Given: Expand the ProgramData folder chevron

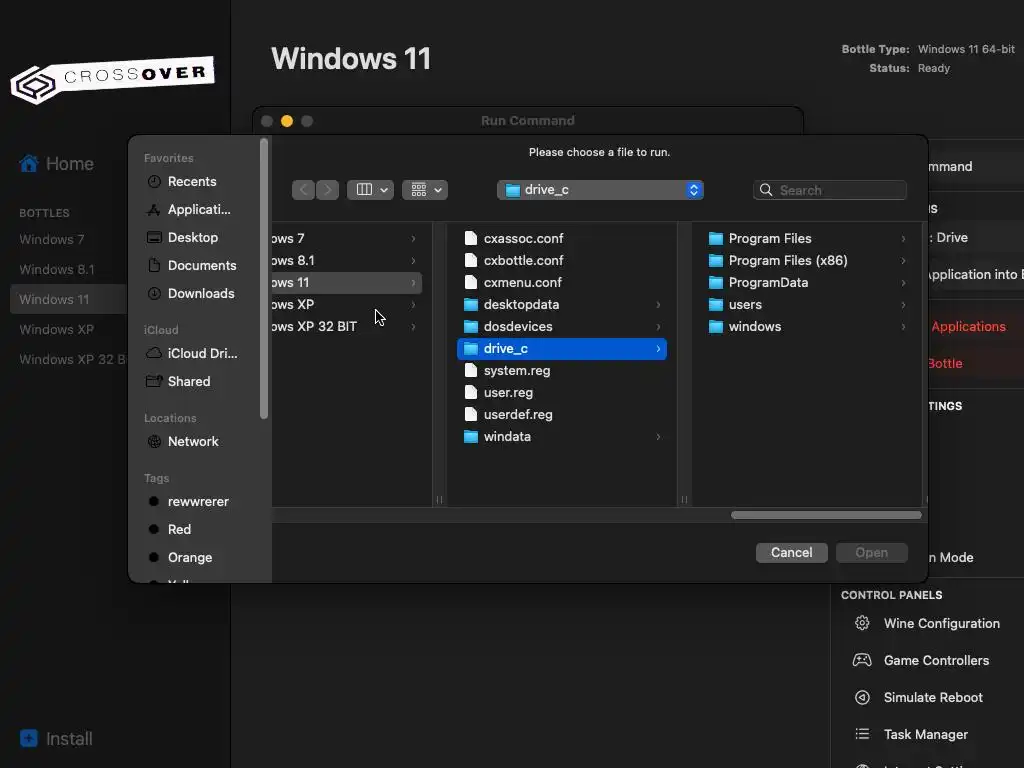Looking at the screenshot, I should pos(903,283).
